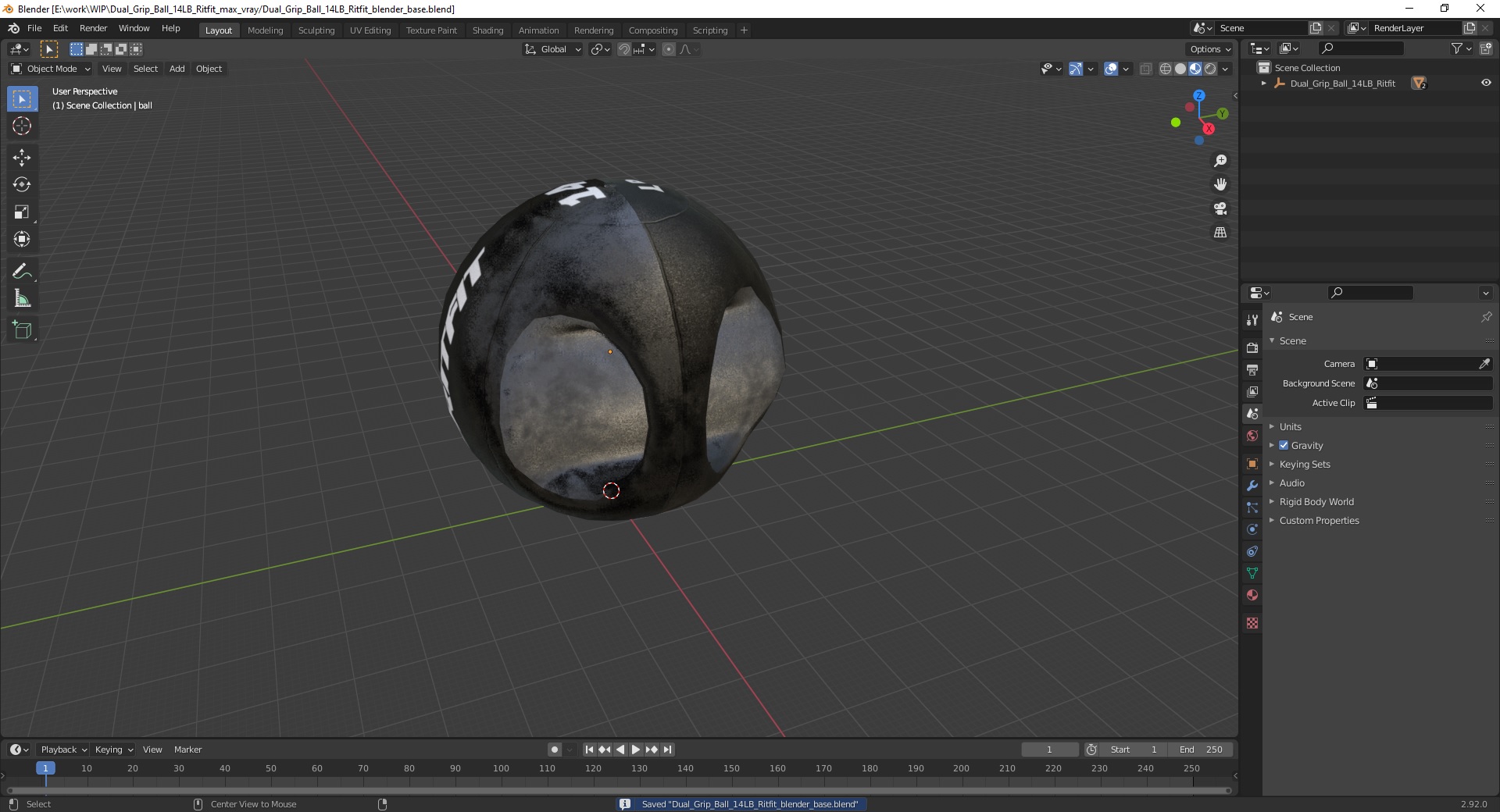Open the Render menu
The image size is (1500, 812).
[93, 28]
